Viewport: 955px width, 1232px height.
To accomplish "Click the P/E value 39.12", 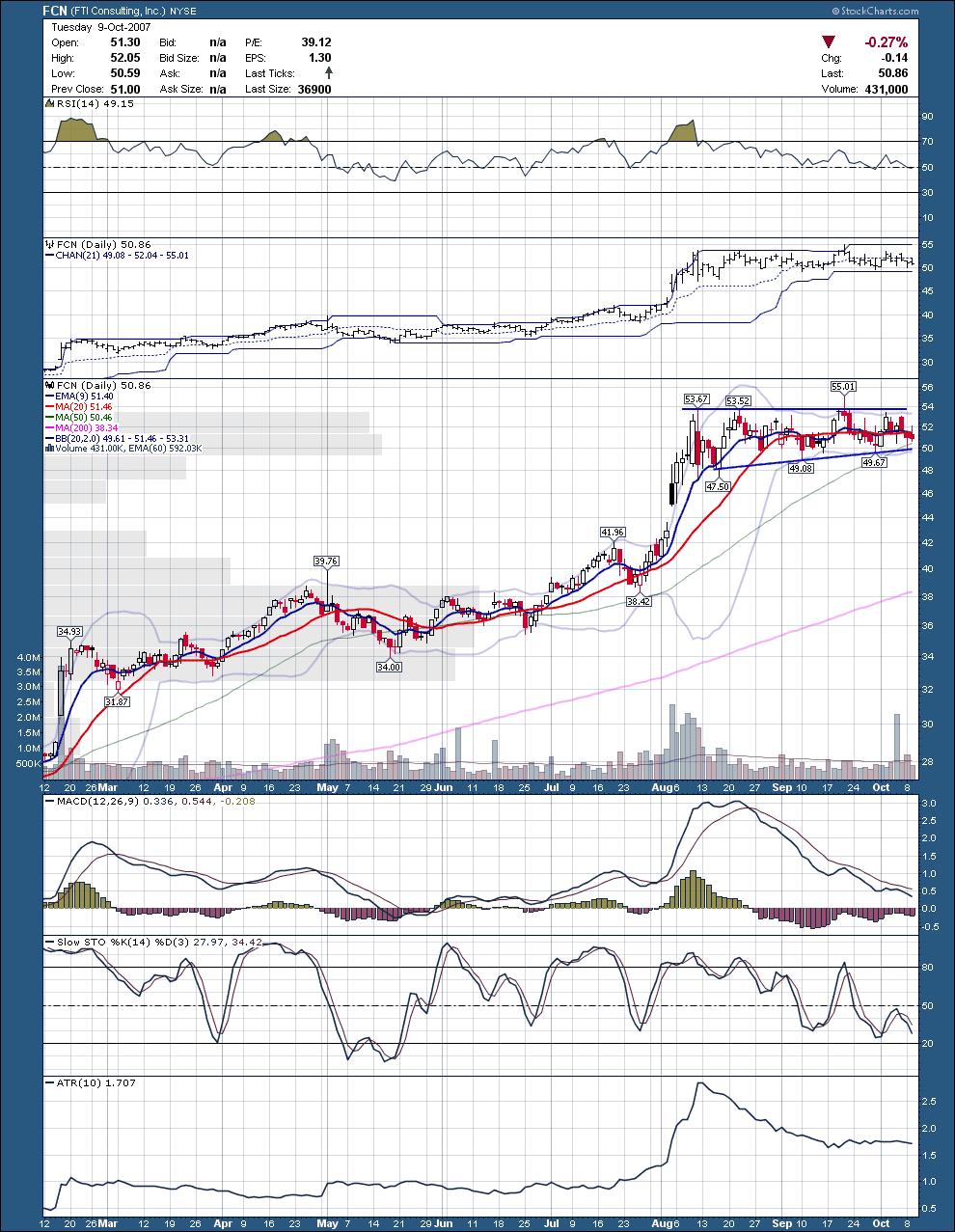I will (x=316, y=42).
